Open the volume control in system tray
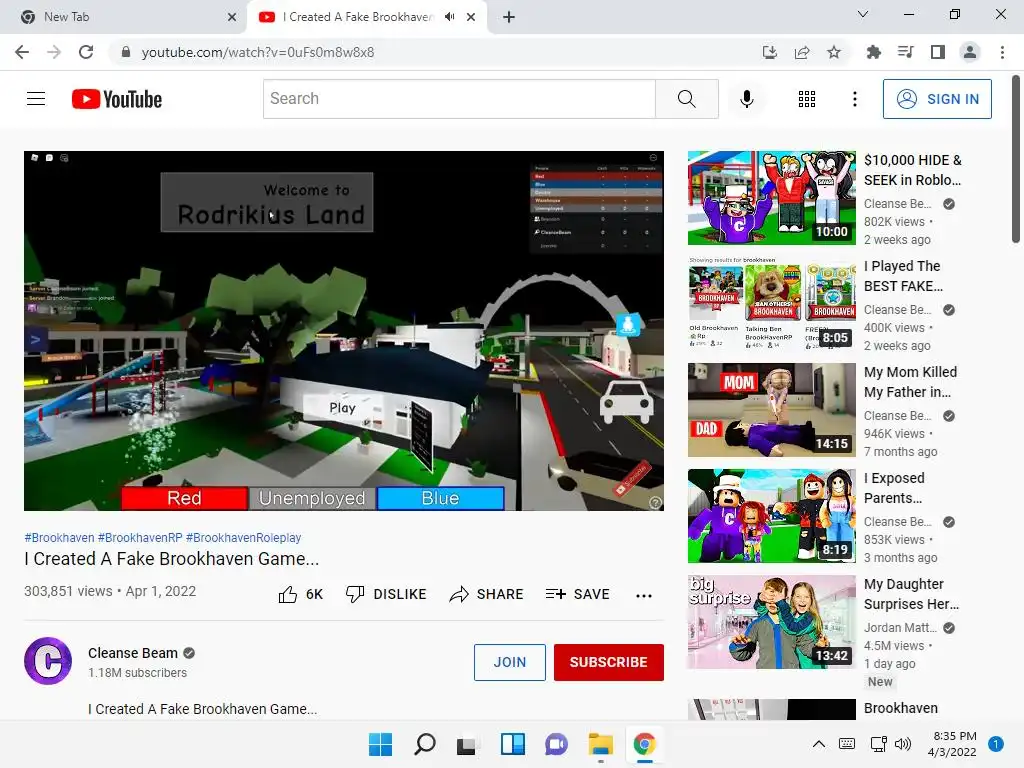The width and height of the screenshot is (1024, 768). tap(903, 744)
